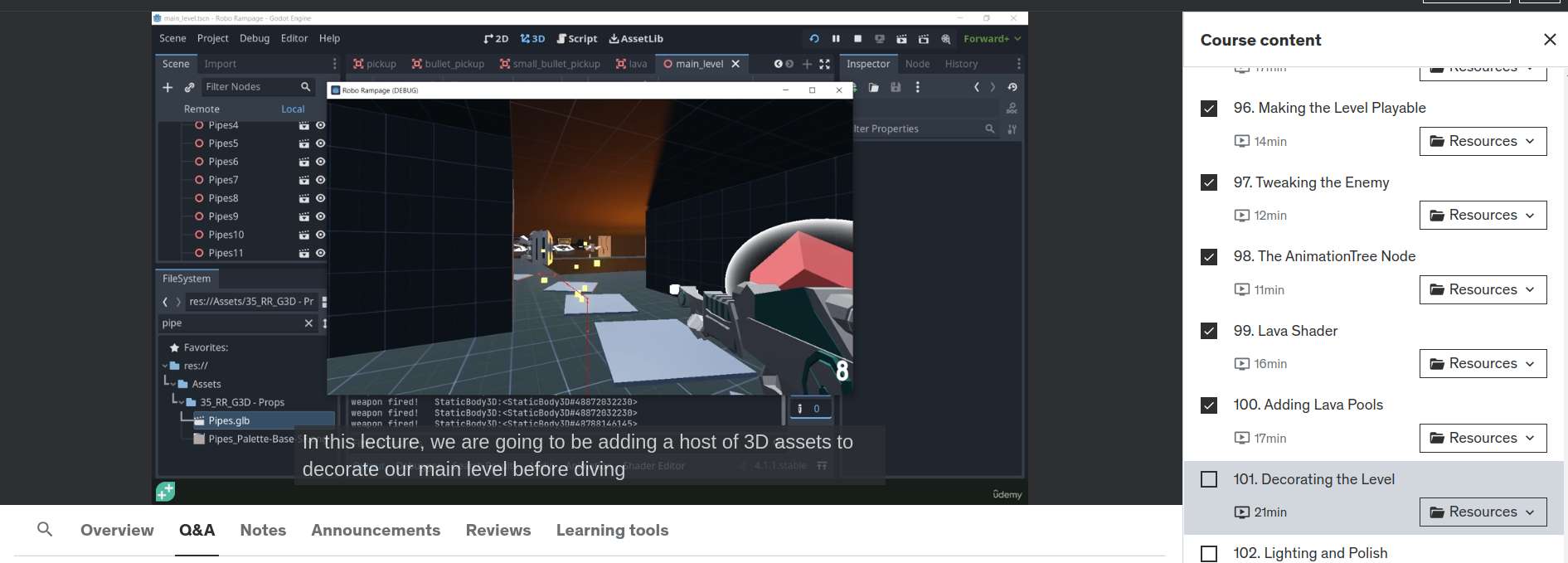Select Pipes.glb in the FileSystem

point(229,420)
